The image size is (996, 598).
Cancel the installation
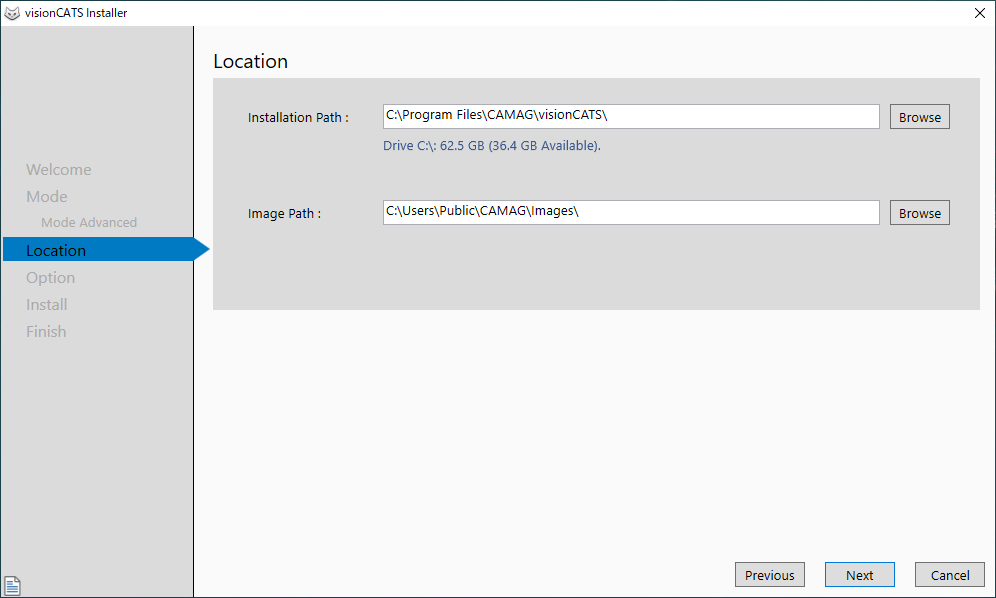pyautogui.click(x=950, y=575)
